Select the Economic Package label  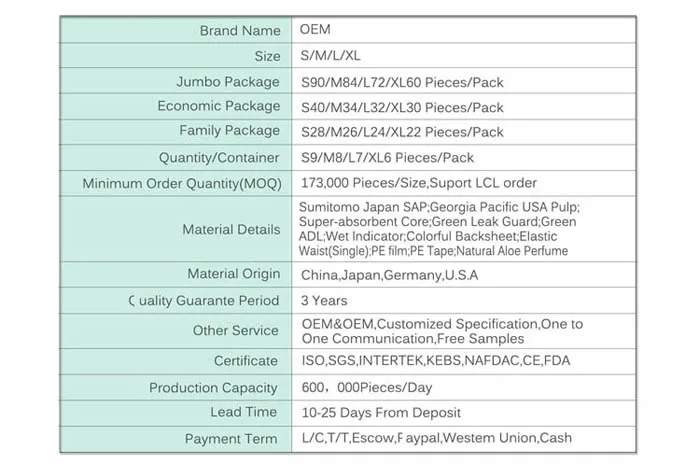point(218,106)
